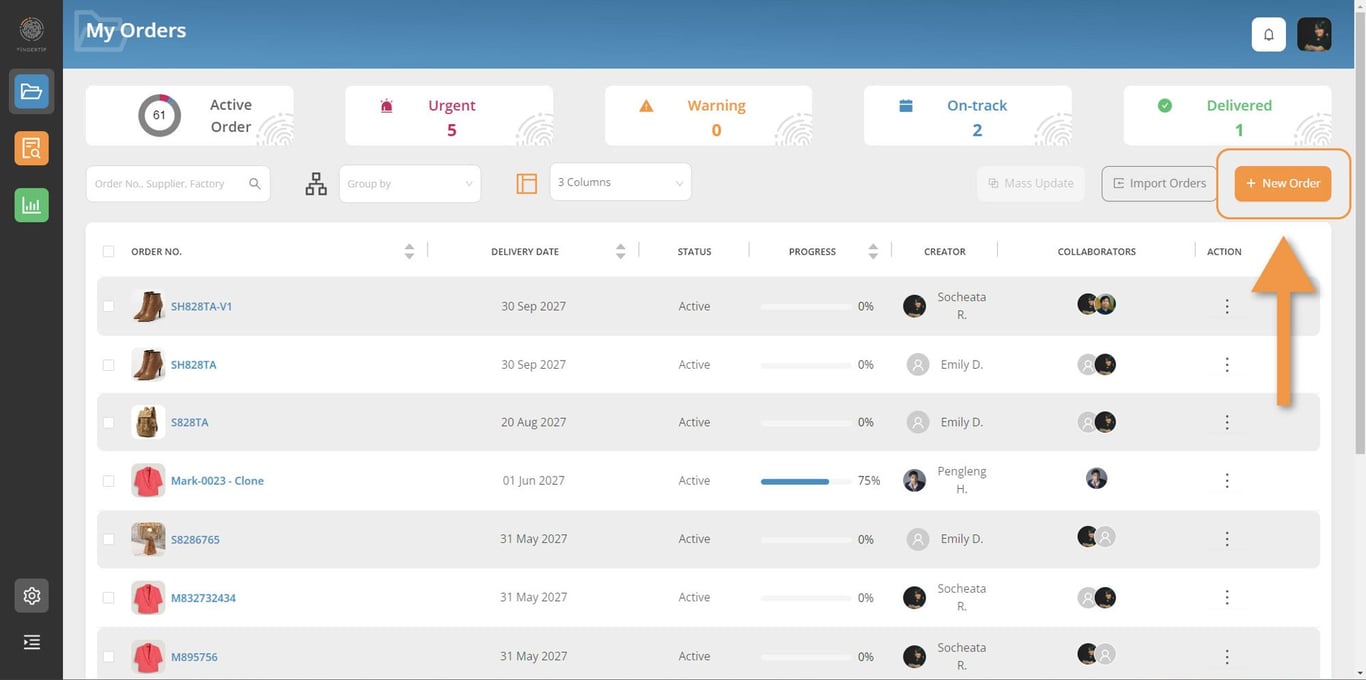The height and width of the screenshot is (680, 1366).
Task: Filter by the On-track card
Action: coord(968,116)
